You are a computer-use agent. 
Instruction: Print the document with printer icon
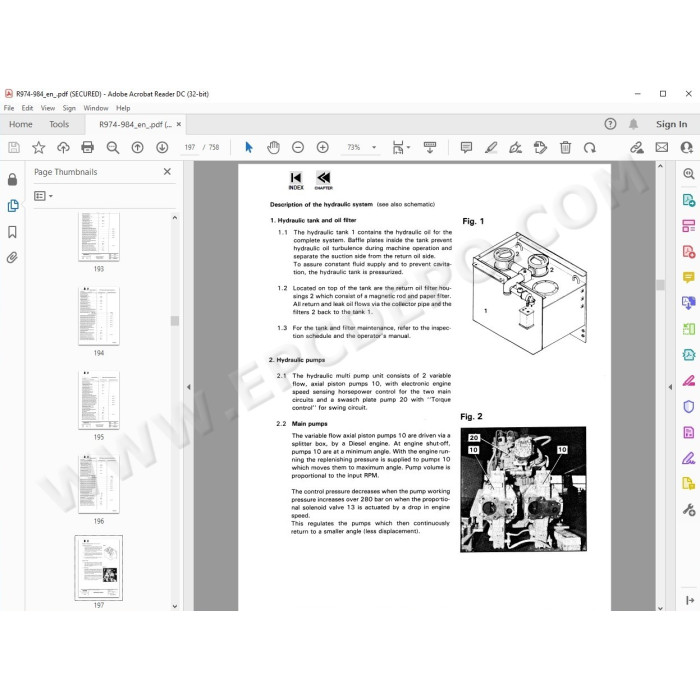coord(88,147)
